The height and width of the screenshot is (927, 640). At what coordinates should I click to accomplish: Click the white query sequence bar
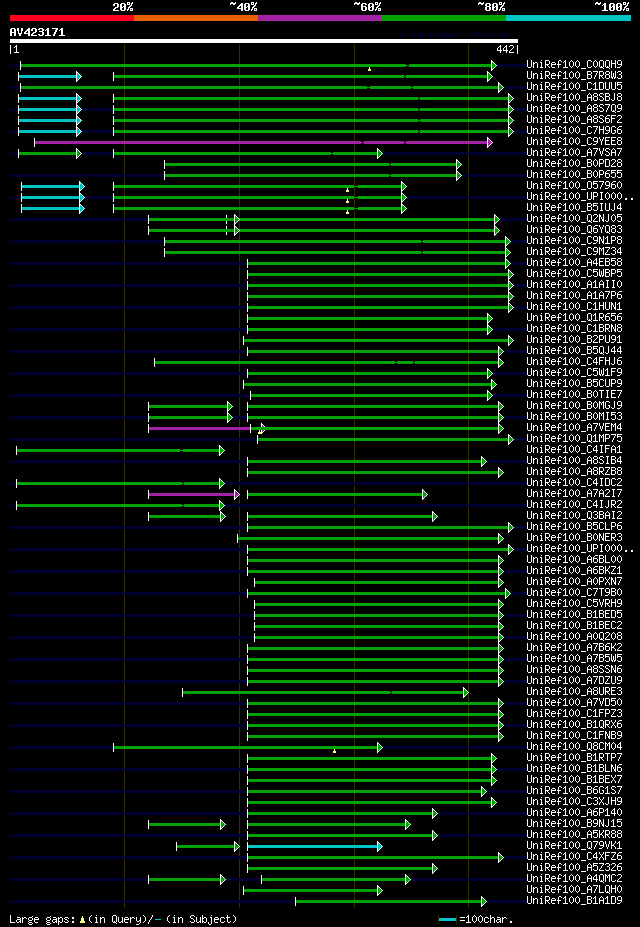[x=264, y=41]
